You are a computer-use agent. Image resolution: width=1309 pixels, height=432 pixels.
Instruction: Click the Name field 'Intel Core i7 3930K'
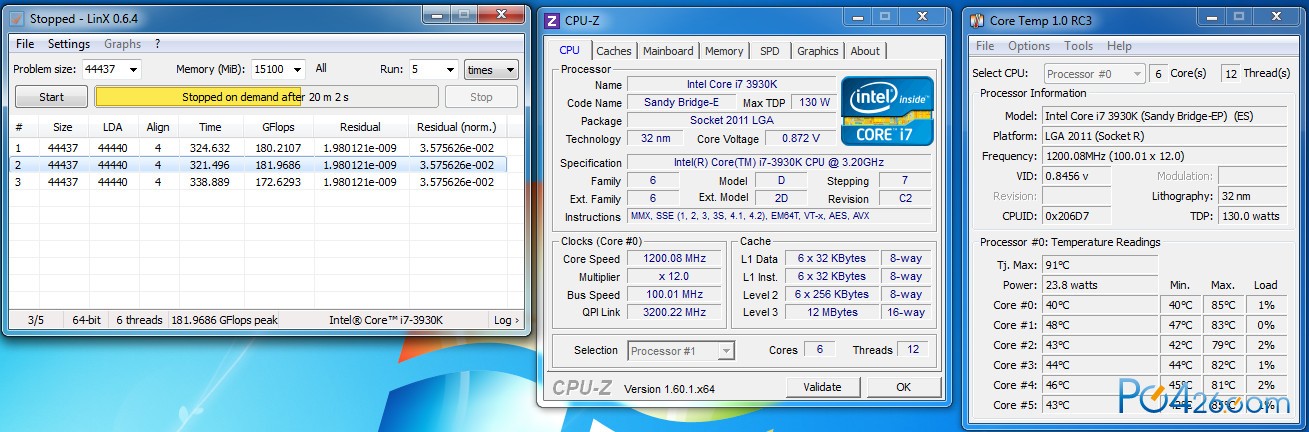[x=731, y=85]
